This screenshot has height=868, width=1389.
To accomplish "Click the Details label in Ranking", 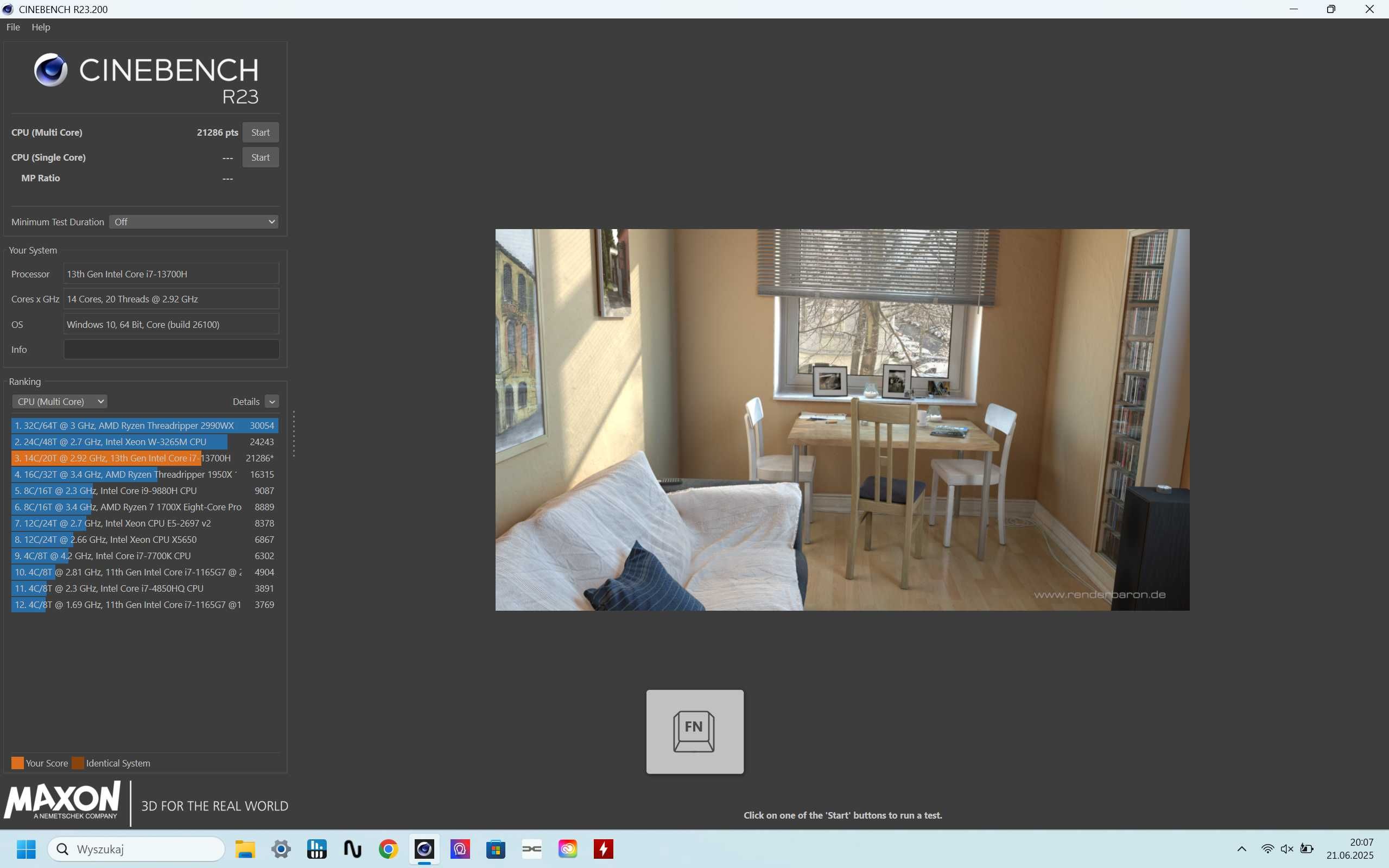I will tap(246, 402).
